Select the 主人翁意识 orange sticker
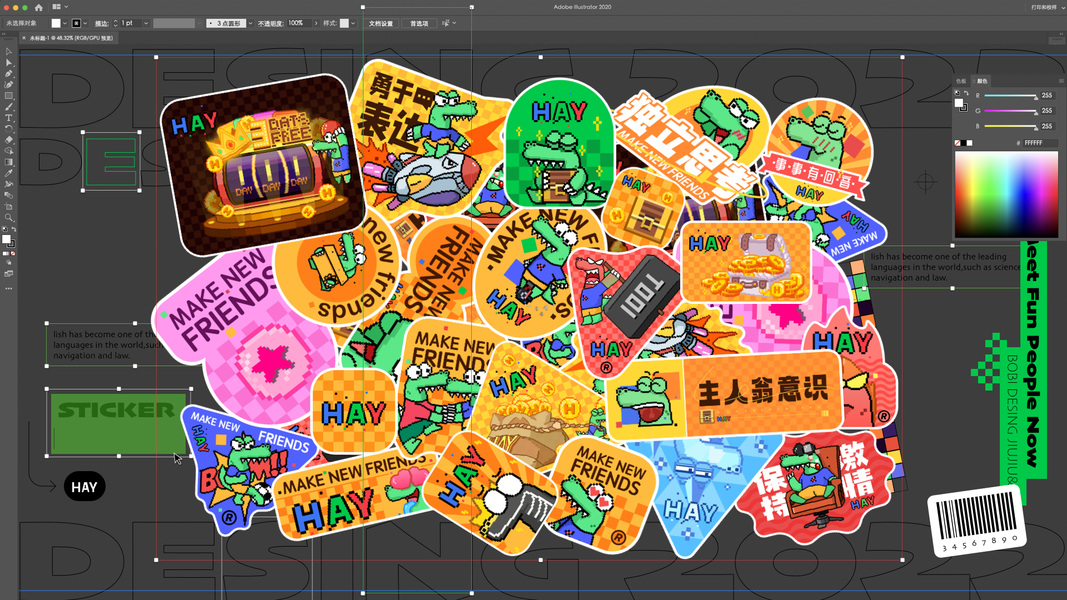The image size is (1067, 600). pos(725,396)
